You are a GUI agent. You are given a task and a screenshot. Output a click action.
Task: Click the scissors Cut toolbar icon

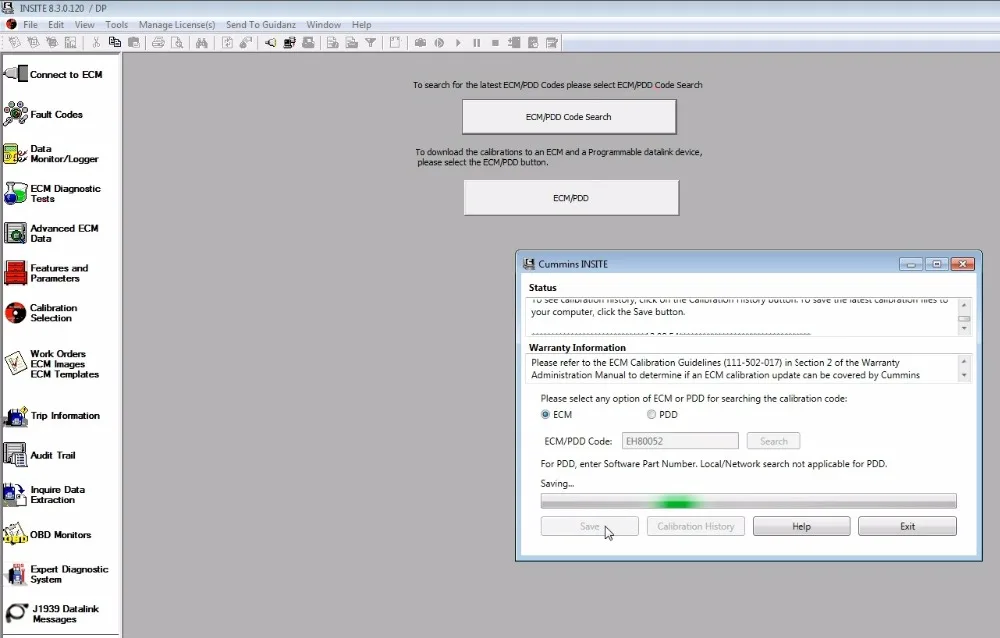click(96, 43)
